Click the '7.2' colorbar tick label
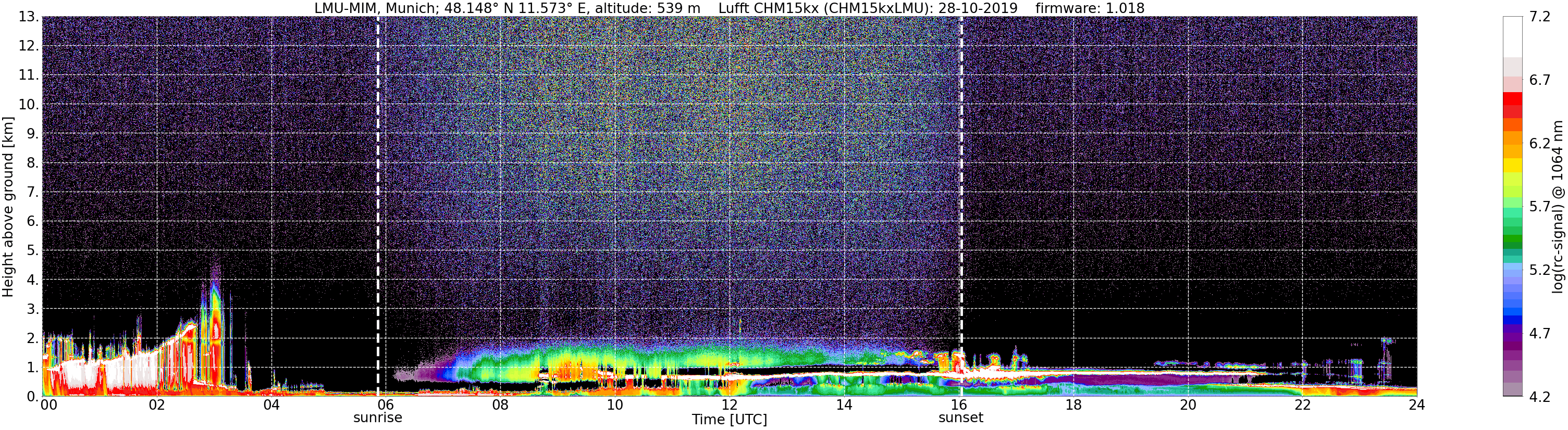Viewport: 1568px width, 430px height. coord(1539,17)
